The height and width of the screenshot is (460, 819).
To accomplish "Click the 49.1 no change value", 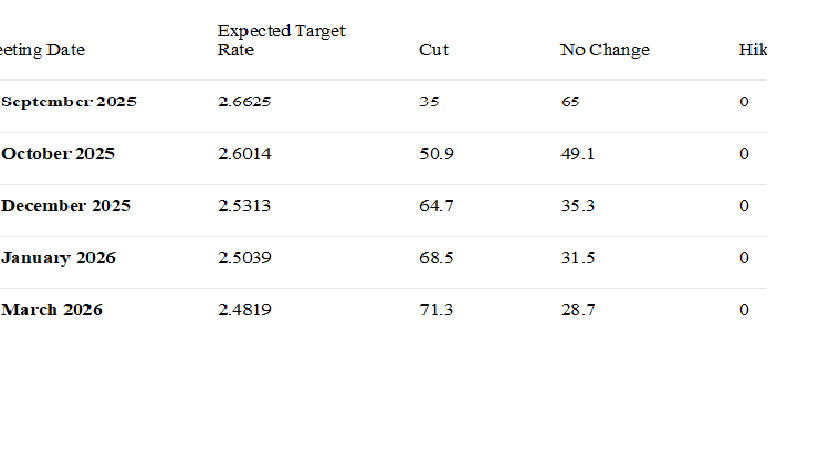I will (577, 154).
